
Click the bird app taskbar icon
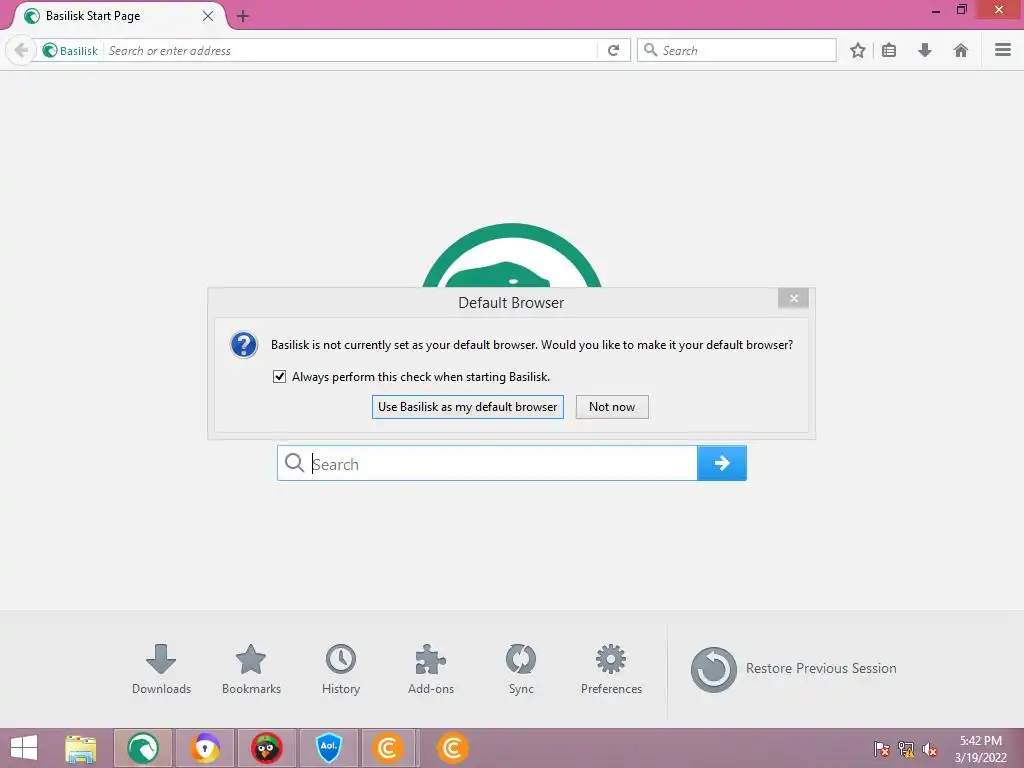[267, 748]
